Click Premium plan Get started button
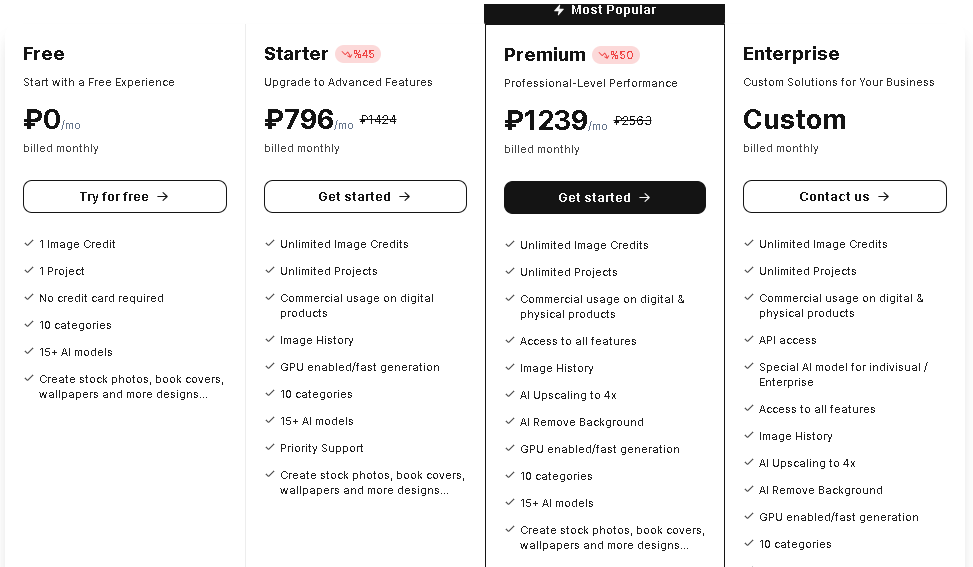 click(604, 197)
